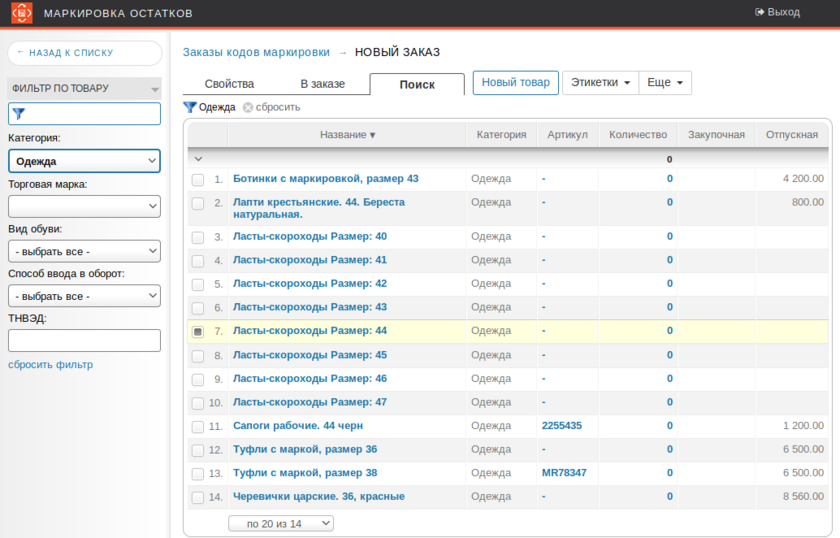Expand the header row chevron in table
Screen dimensions: 840x538
point(198,158)
